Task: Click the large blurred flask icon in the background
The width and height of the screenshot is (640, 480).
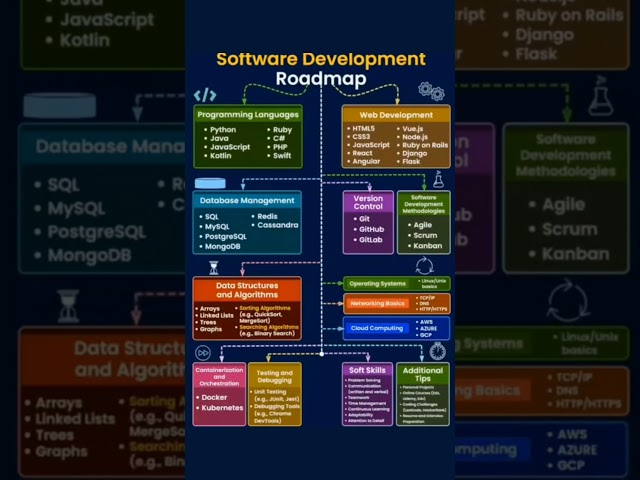Action: (601, 96)
